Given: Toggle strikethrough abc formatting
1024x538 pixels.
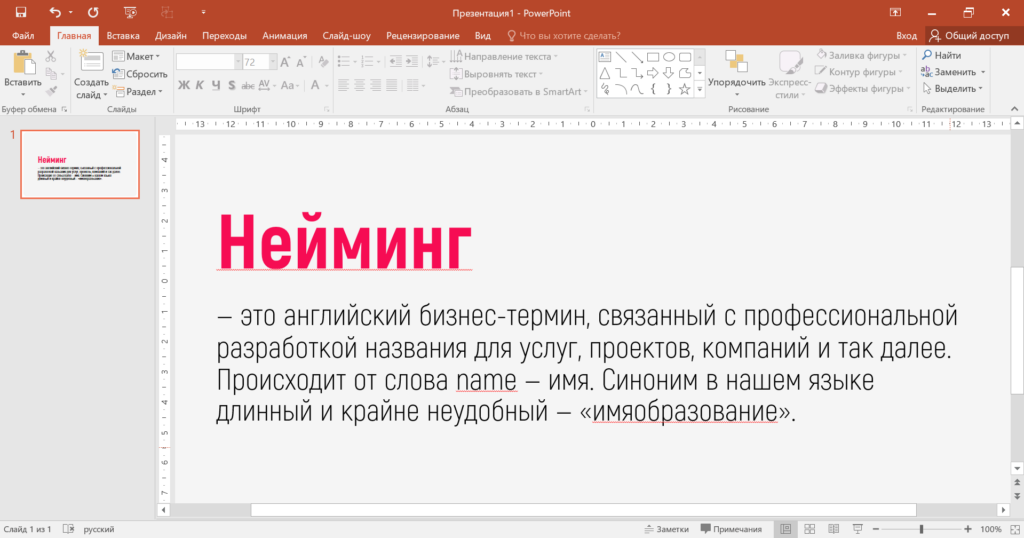Looking at the screenshot, I should click(x=248, y=85).
